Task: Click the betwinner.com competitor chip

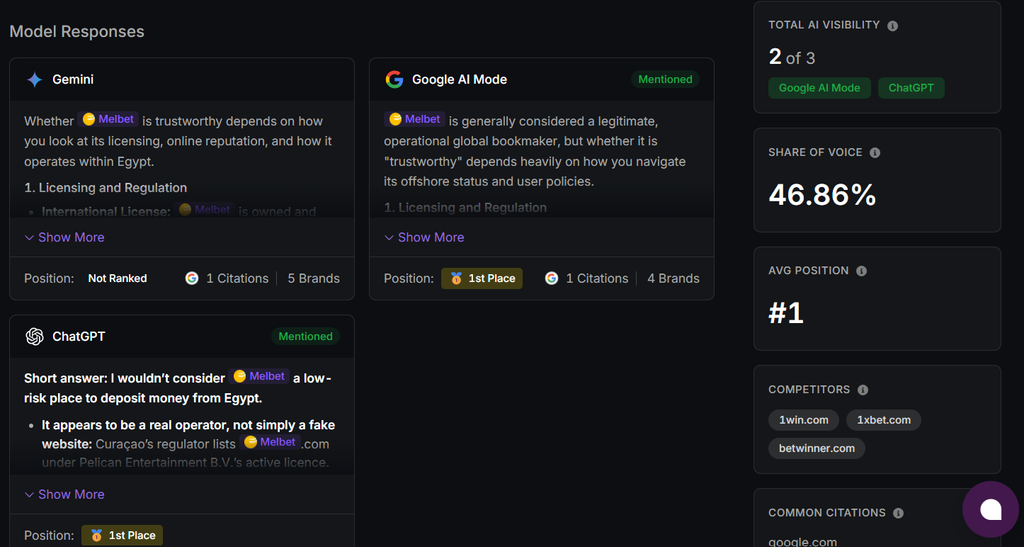Action: pos(817,448)
